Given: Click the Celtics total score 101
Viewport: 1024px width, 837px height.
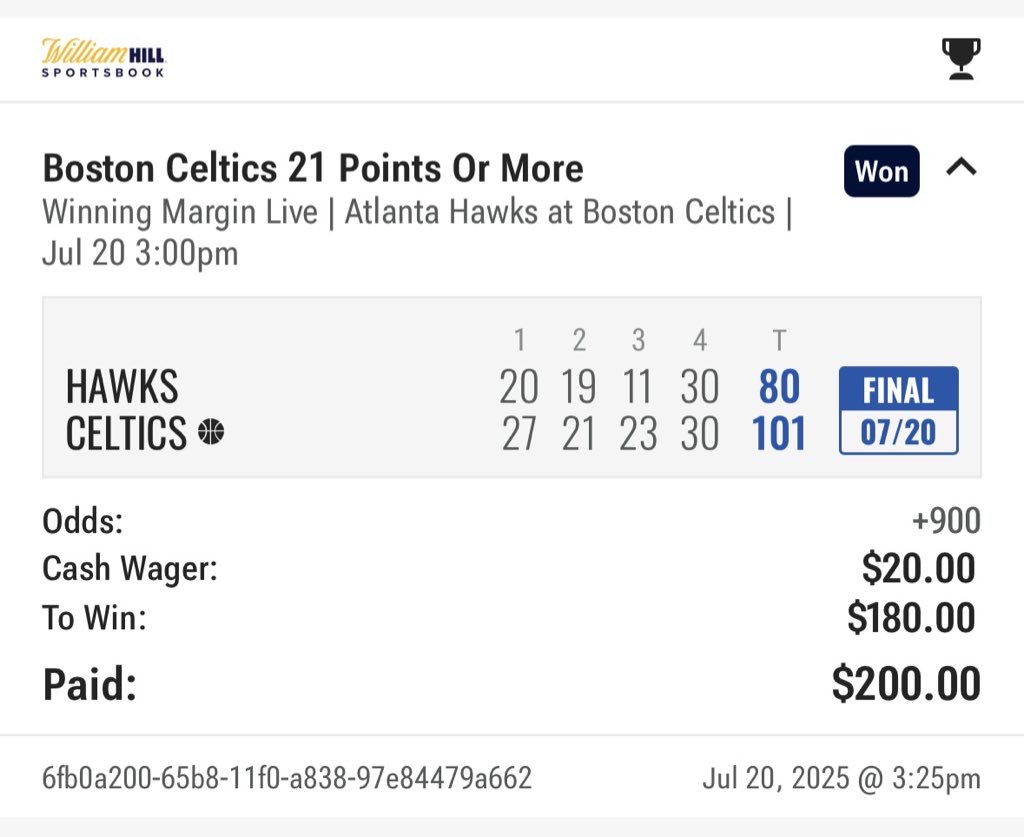Looking at the screenshot, I should point(778,434).
